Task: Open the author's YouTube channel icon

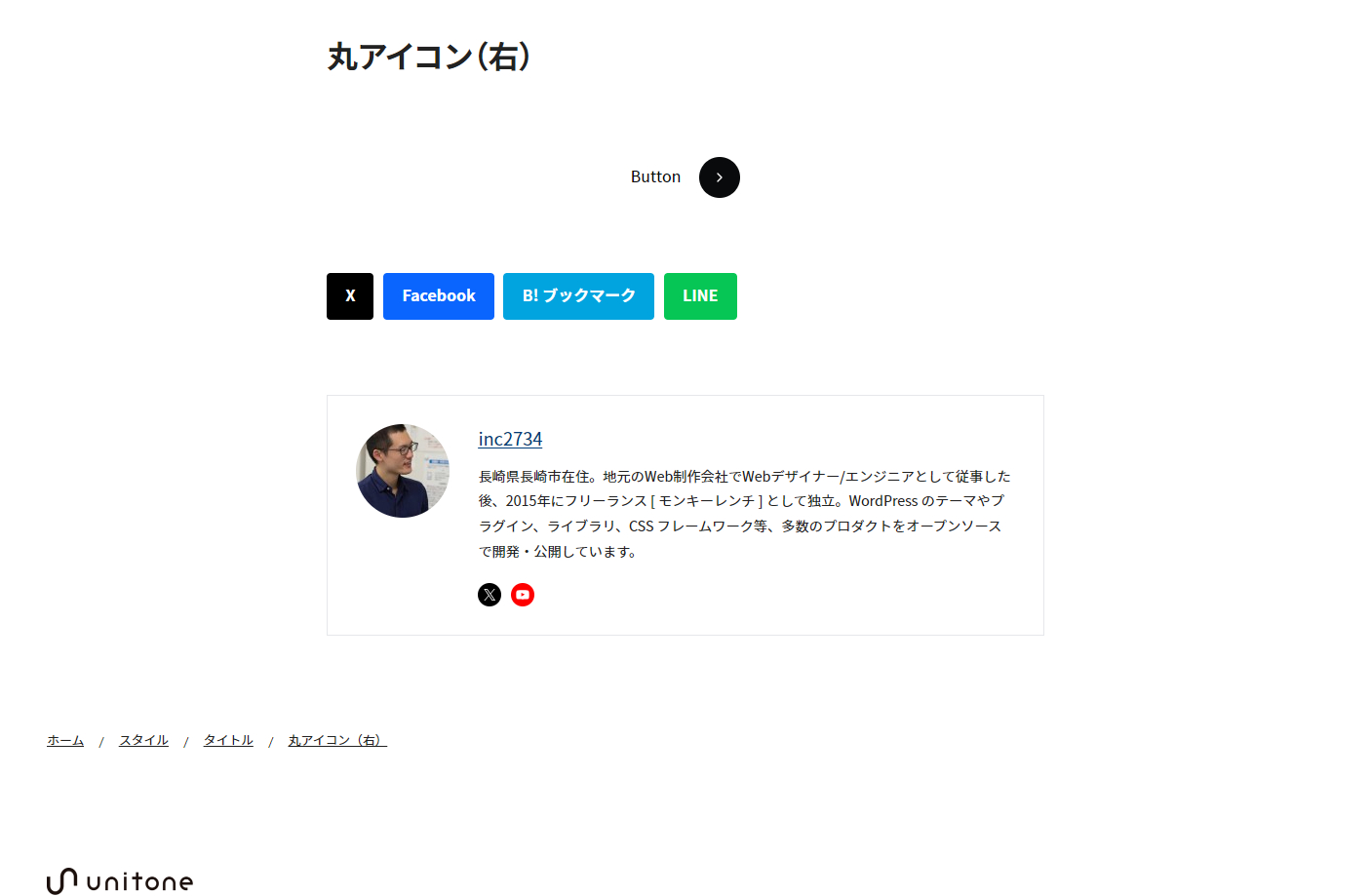Action: [x=523, y=595]
